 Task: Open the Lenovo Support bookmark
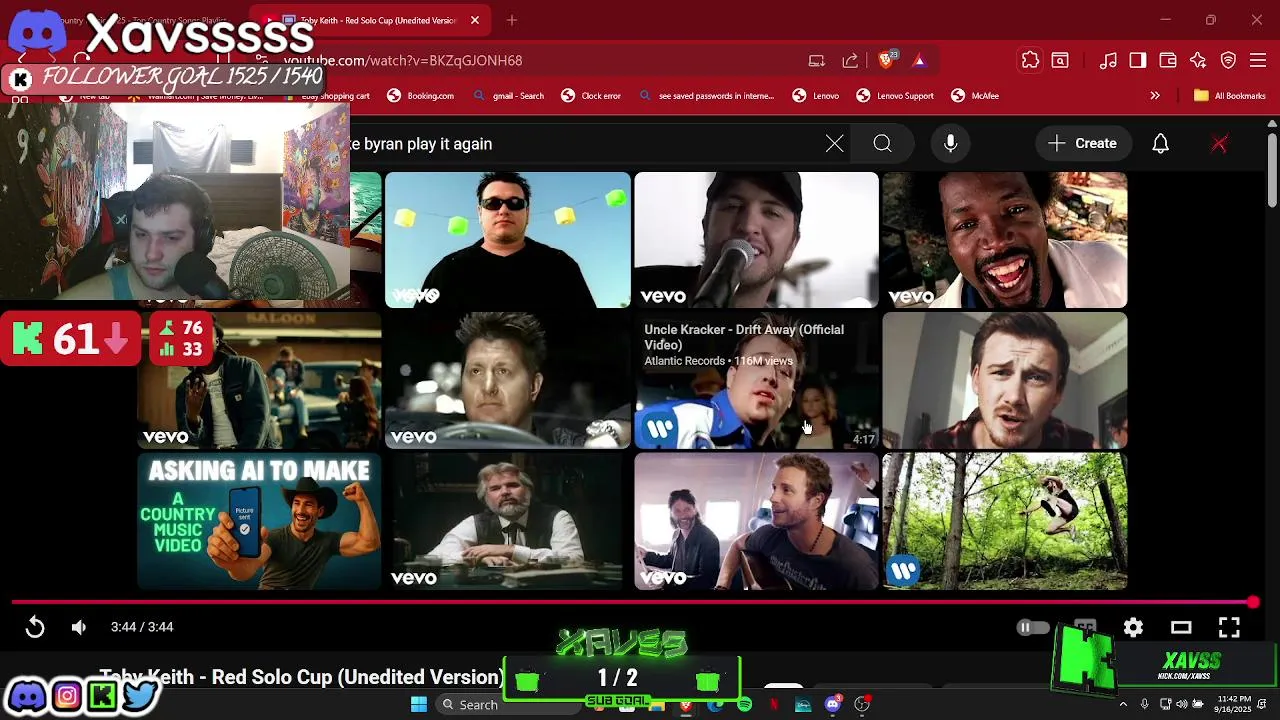[x=895, y=96]
